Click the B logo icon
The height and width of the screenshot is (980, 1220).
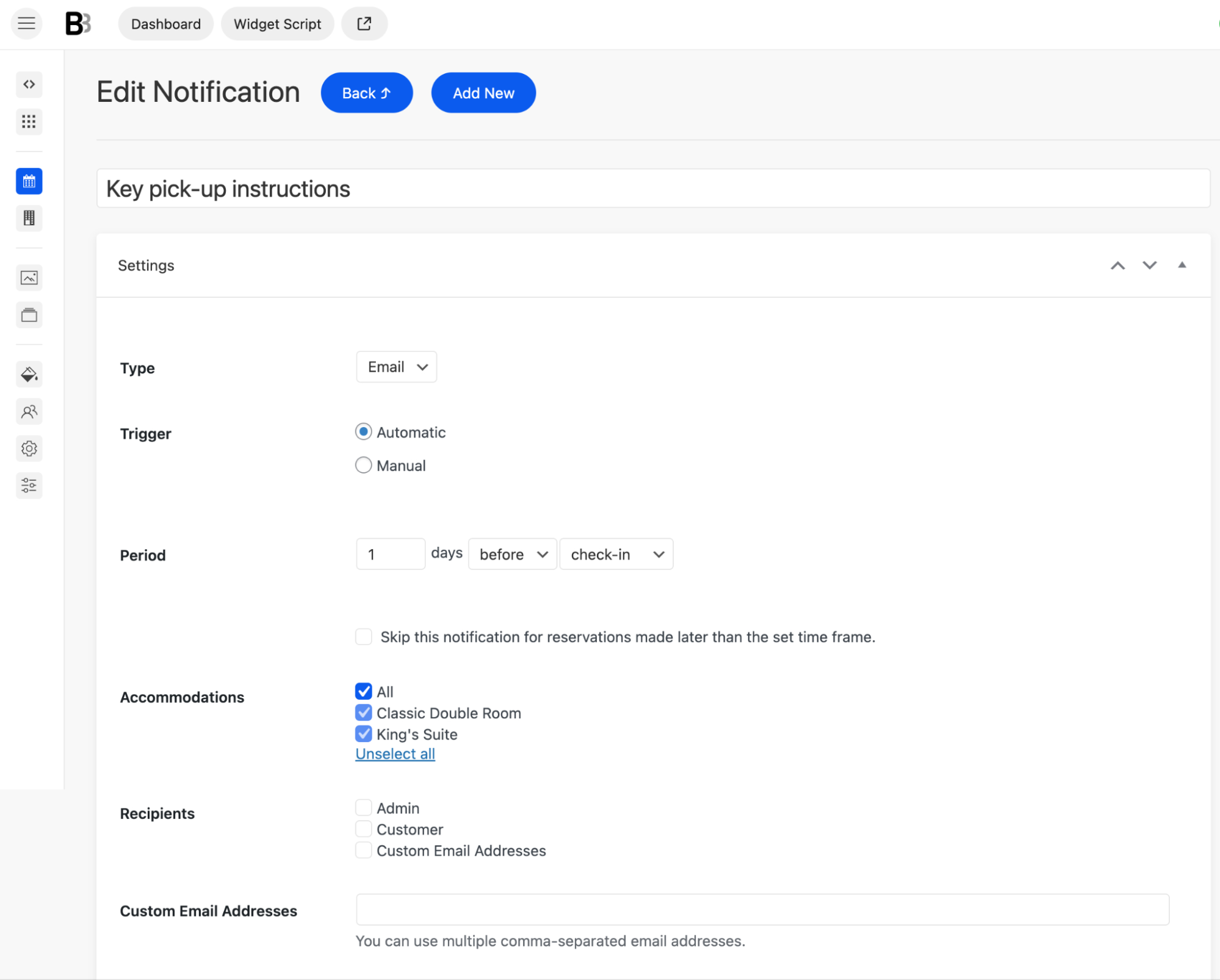point(78,24)
